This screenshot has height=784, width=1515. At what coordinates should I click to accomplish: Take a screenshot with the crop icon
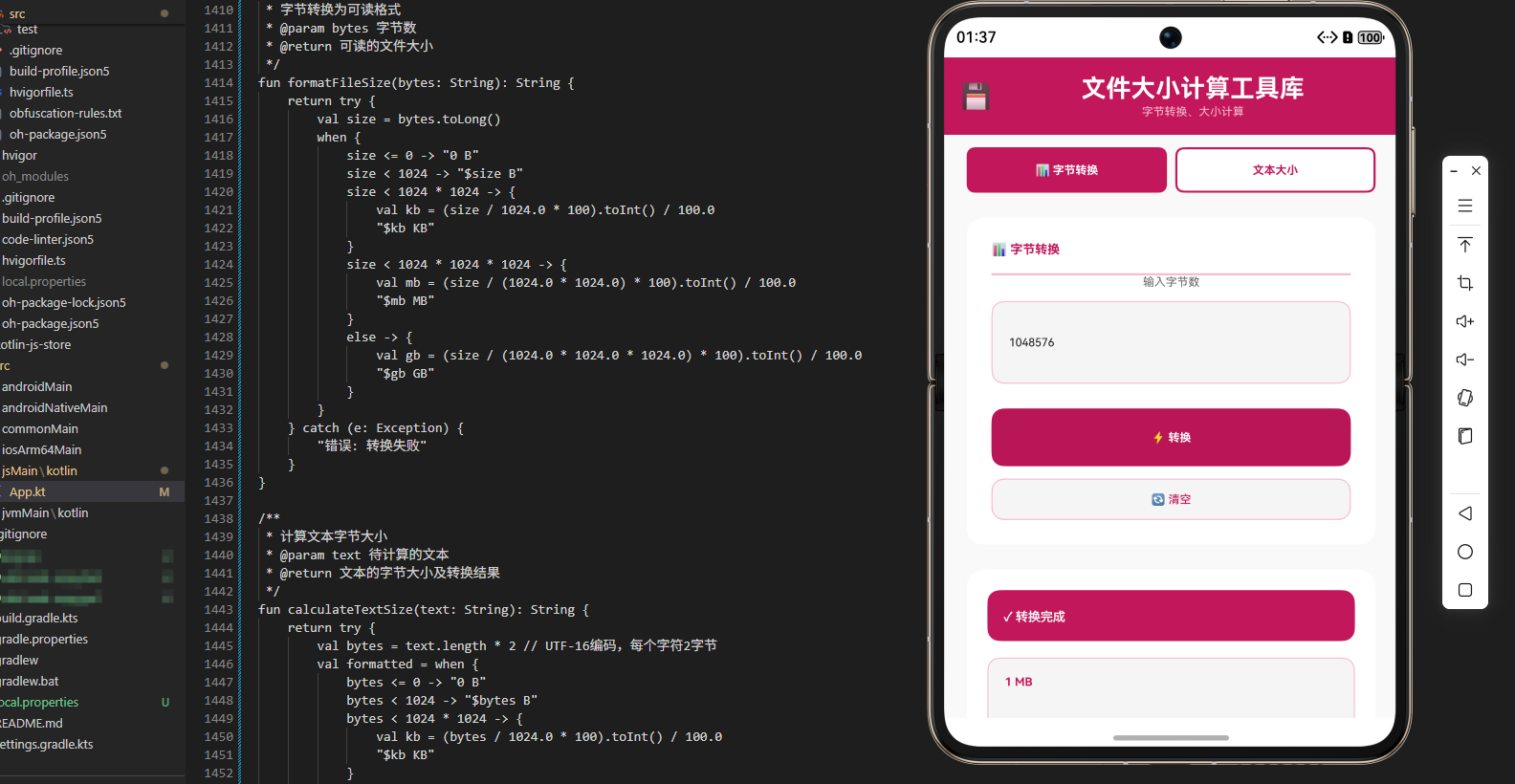coord(1464,283)
